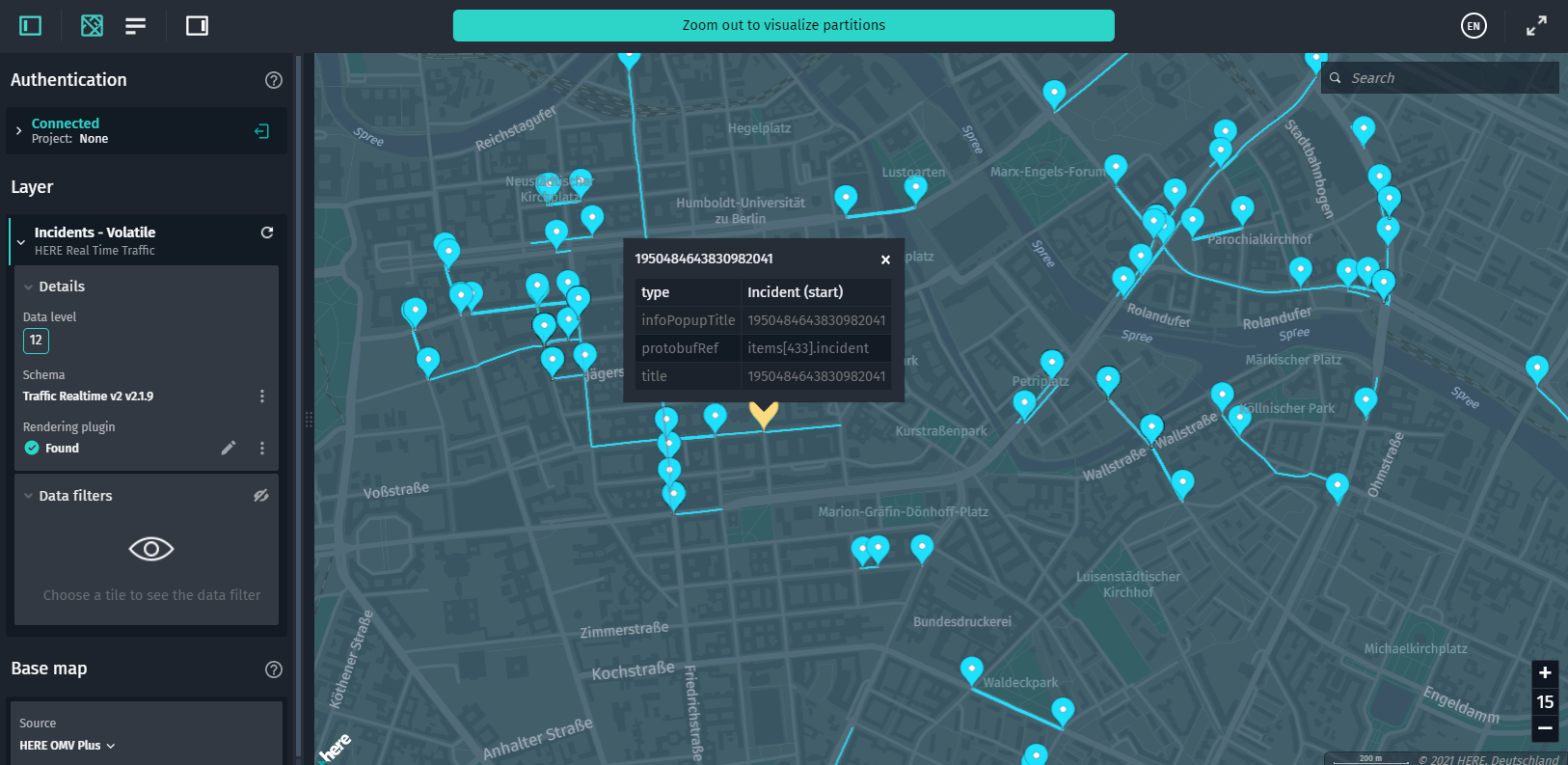Toggle the right side panel icon
1568x765 pixels.
[x=197, y=26]
